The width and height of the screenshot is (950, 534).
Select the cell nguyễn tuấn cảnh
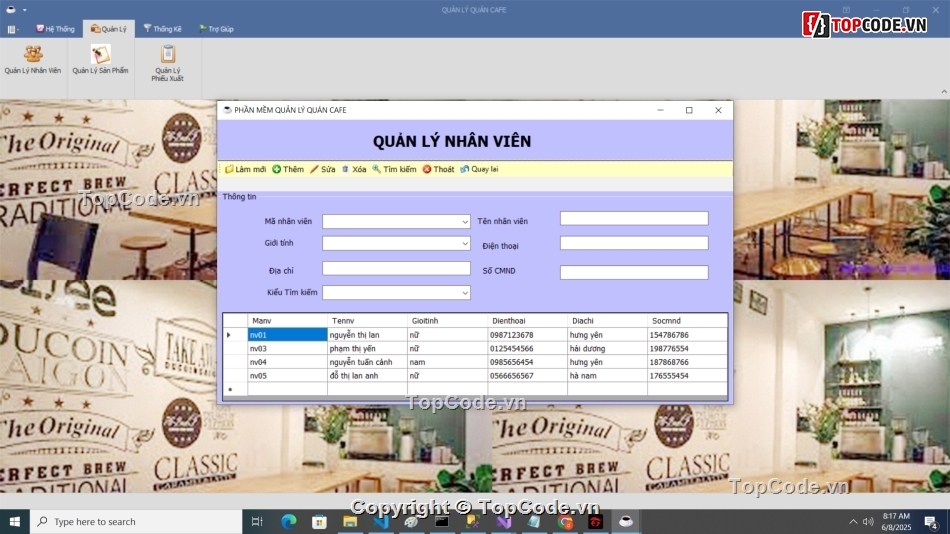[367, 362]
